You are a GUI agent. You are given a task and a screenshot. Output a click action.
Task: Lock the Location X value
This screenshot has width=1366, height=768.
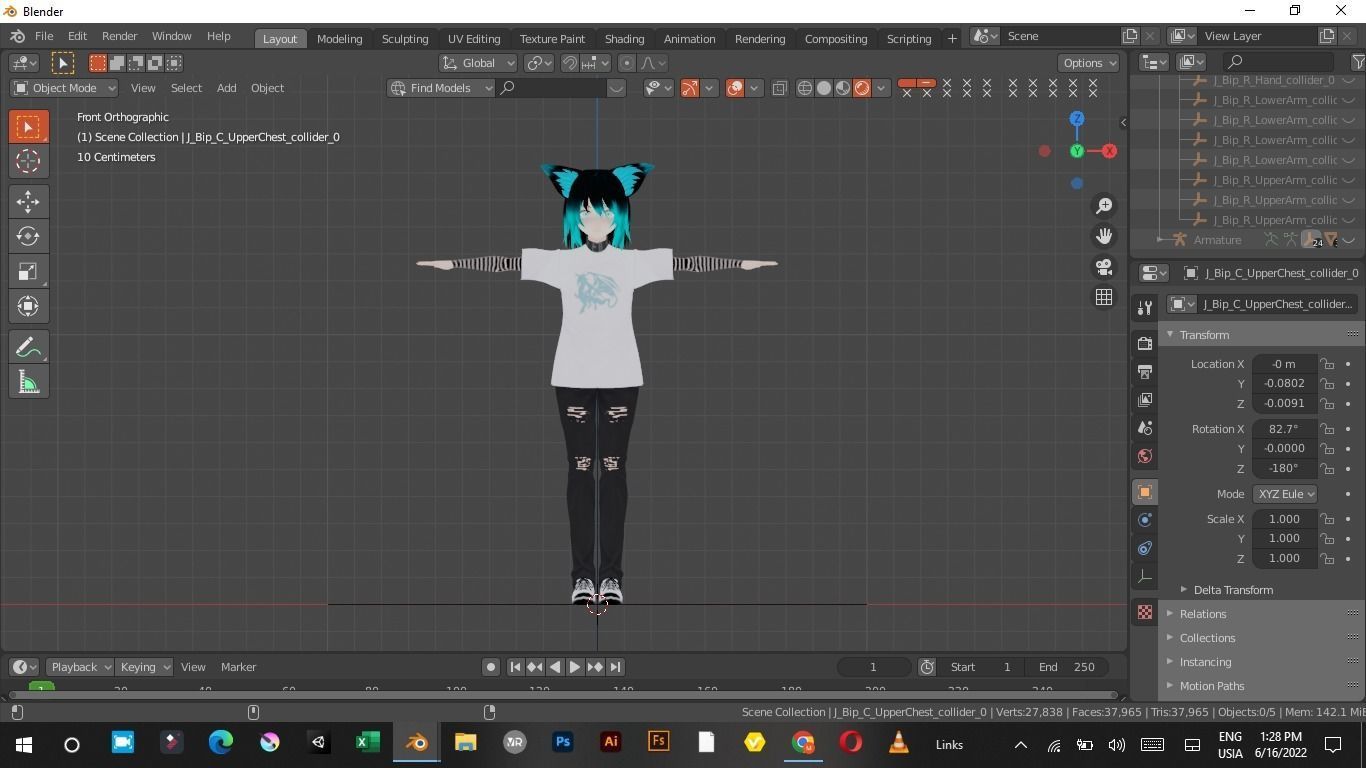coord(1327,364)
